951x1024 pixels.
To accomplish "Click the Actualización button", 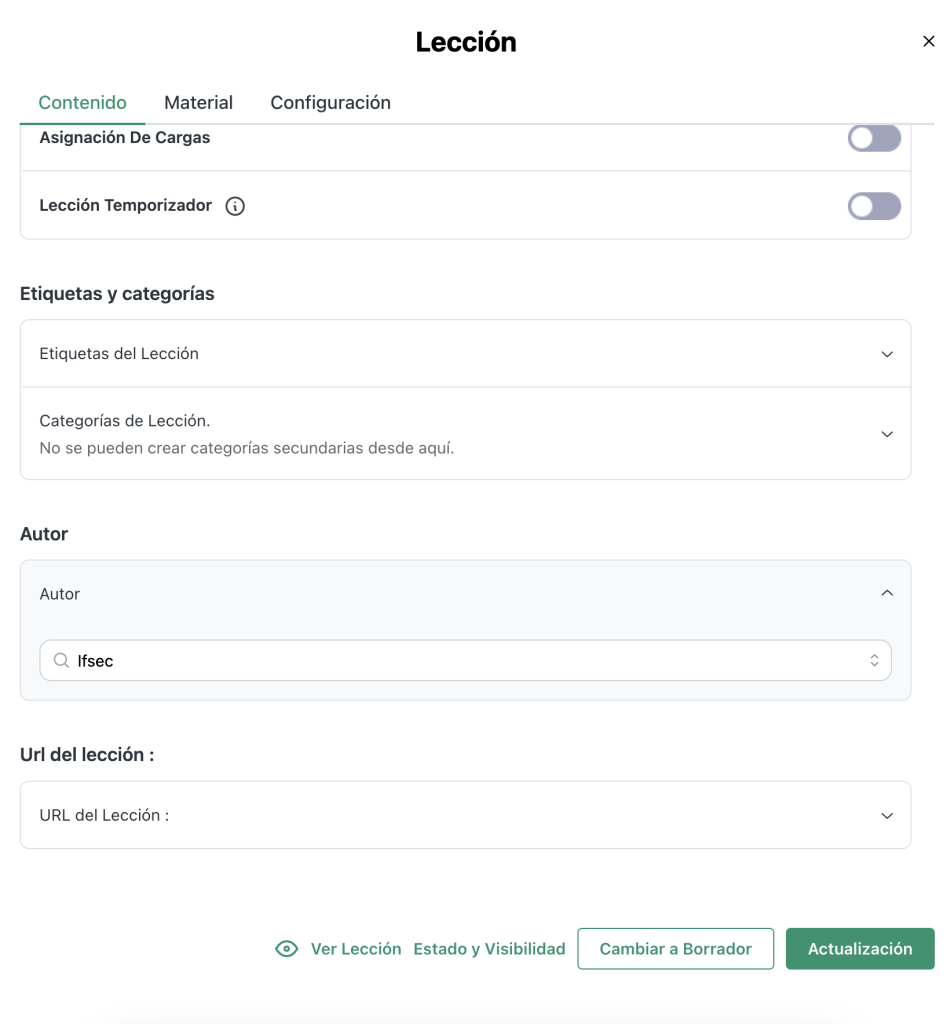I will tap(860, 949).
